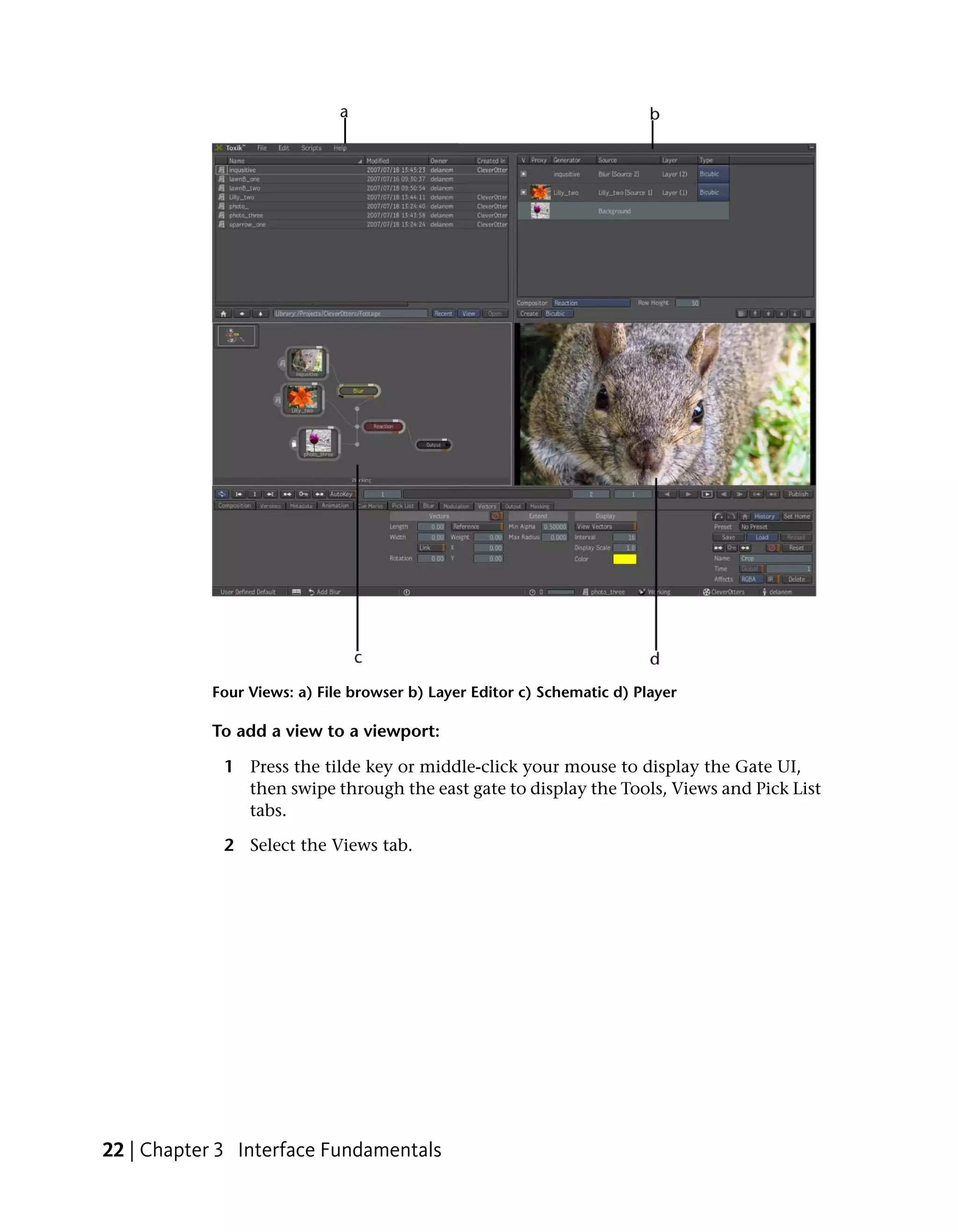Click the View button in file browser

[x=469, y=313]
